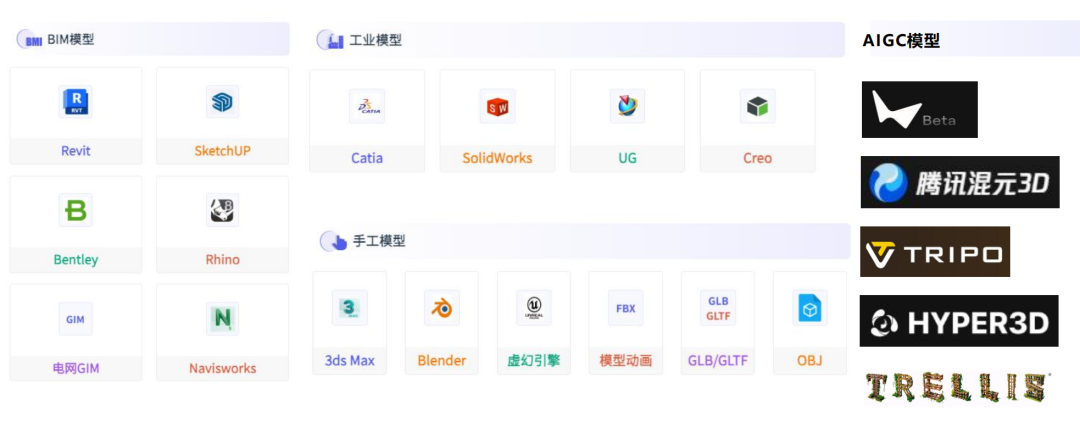Click the UG text label
Viewport: 1080px width, 422px height.
(x=627, y=158)
